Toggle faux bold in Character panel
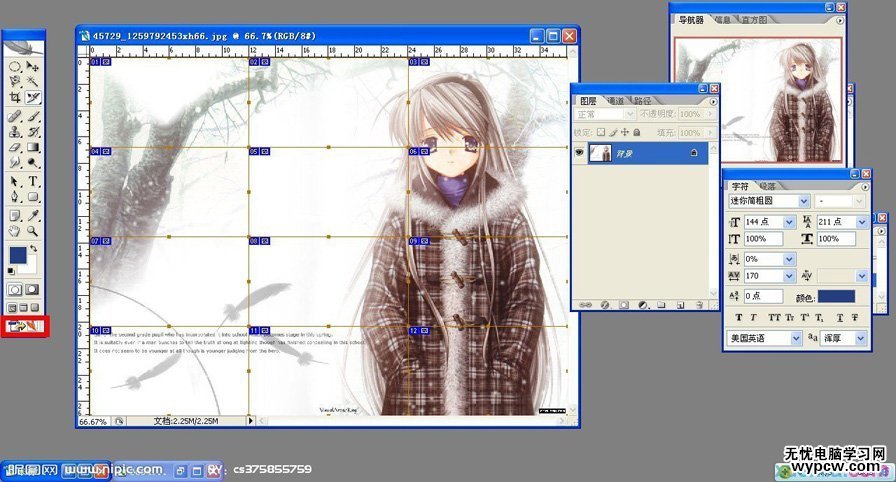The width and height of the screenshot is (896, 482). (x=739, y=318)
